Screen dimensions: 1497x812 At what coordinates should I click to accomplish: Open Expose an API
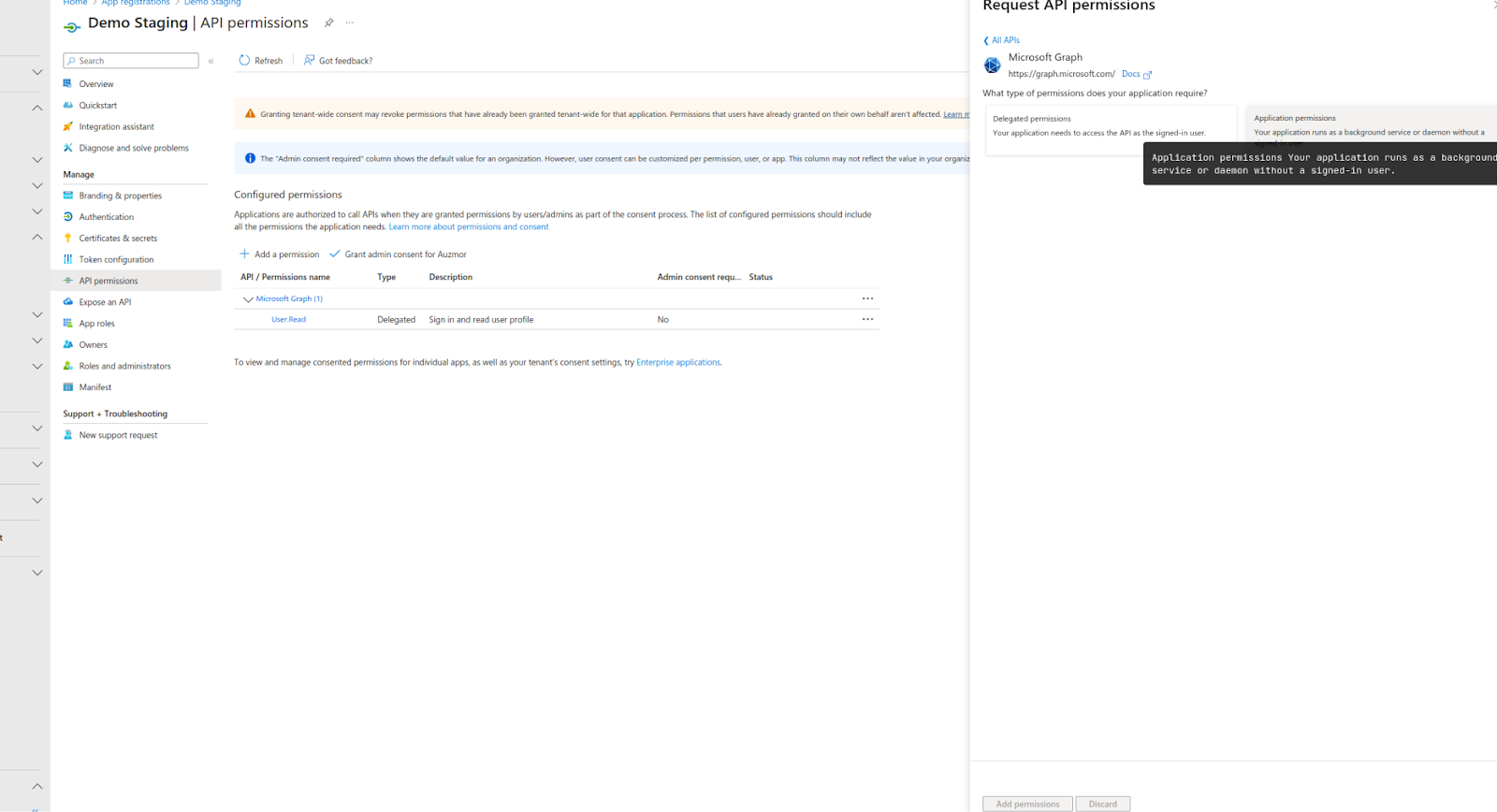105,302
